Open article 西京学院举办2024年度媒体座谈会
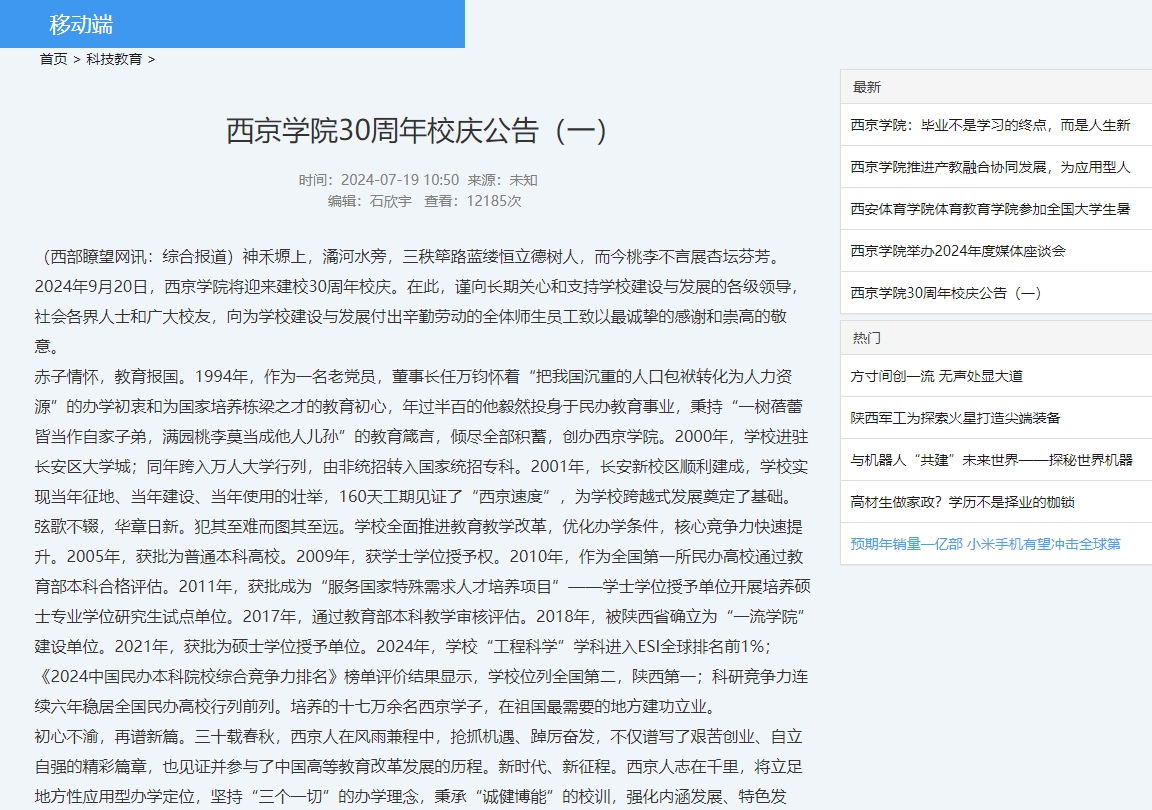Screen dimensions: 1152x810 [x=958, y=251]
